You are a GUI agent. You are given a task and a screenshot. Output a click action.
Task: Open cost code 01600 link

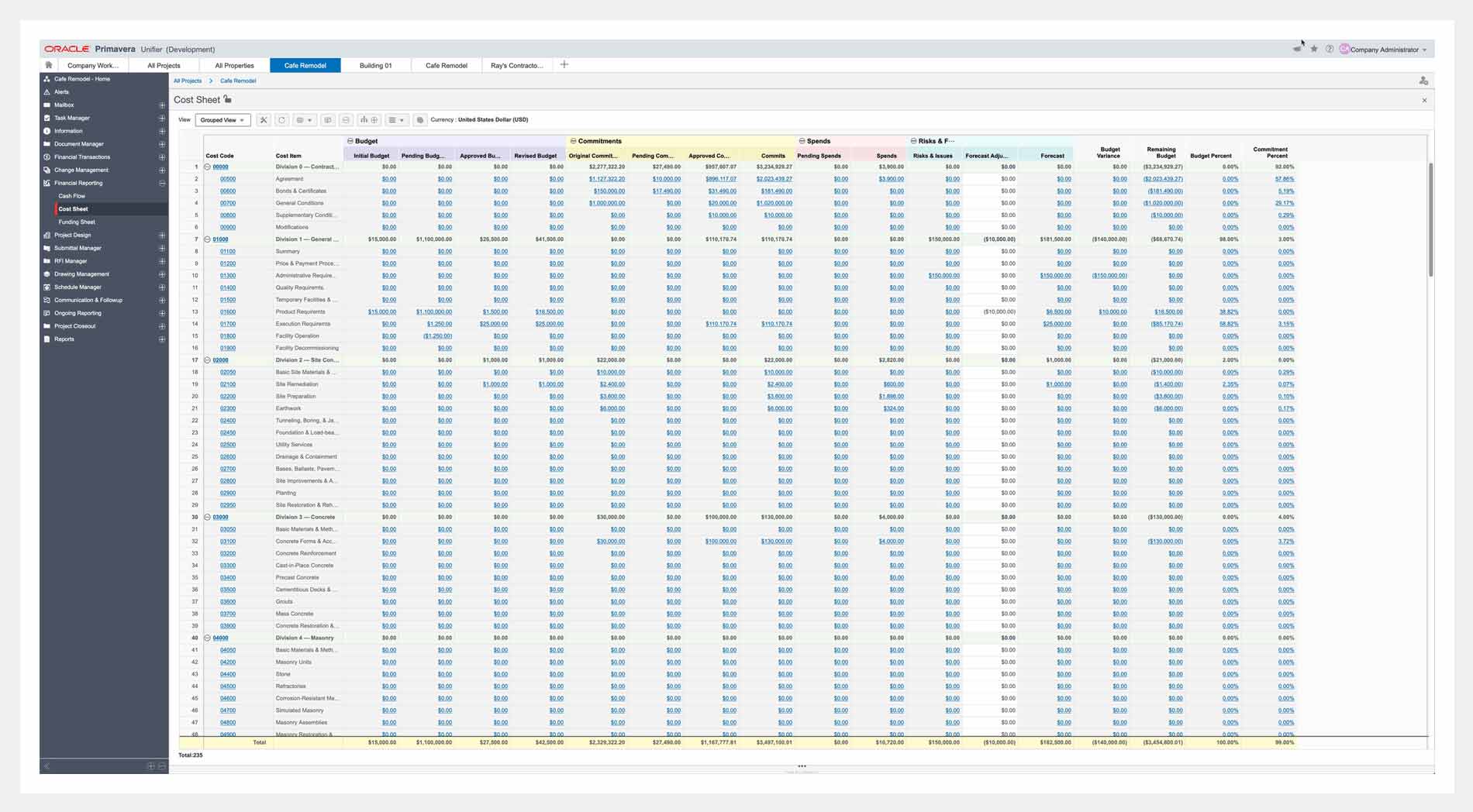tap(227, 311)
